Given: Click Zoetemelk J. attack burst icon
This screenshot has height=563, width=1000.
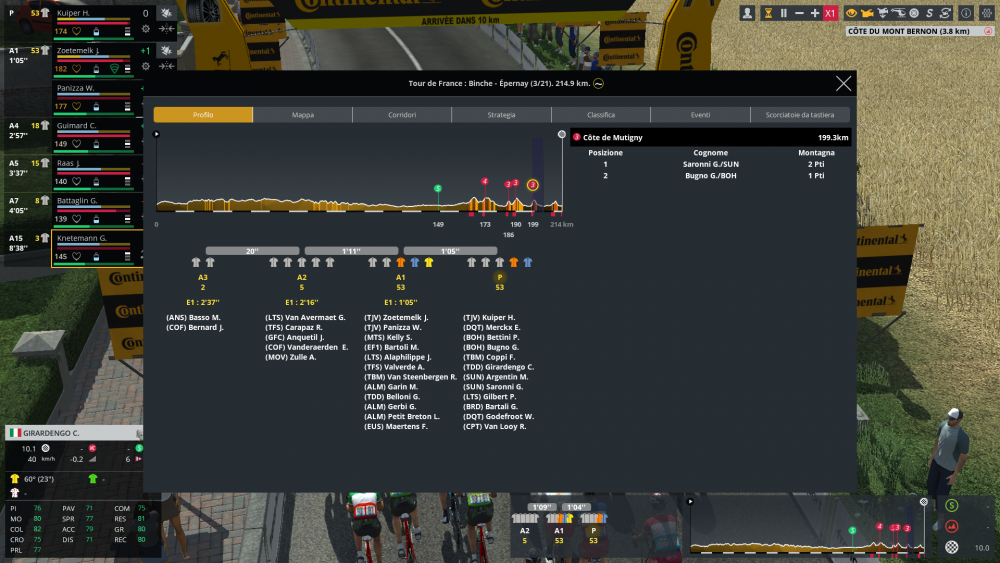Looking at the screenshot, I should coord(166,50).
